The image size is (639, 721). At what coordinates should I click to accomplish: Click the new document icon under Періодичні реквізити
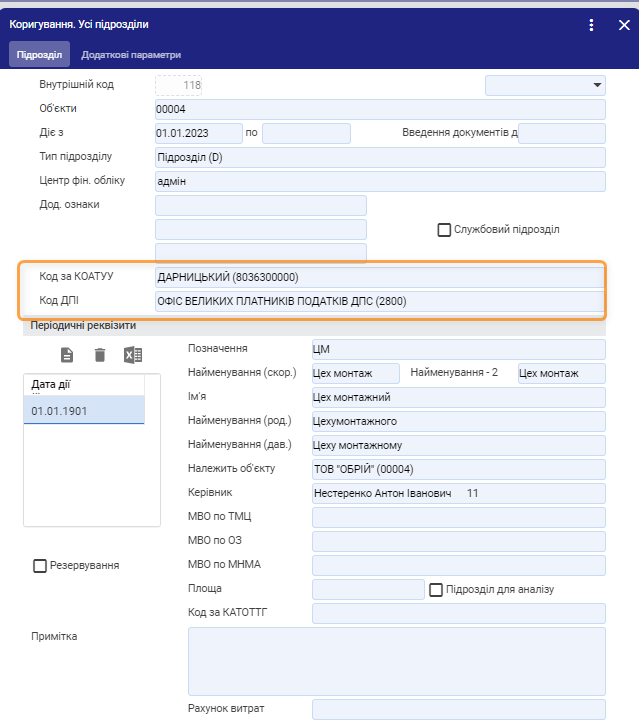point(67,355)
